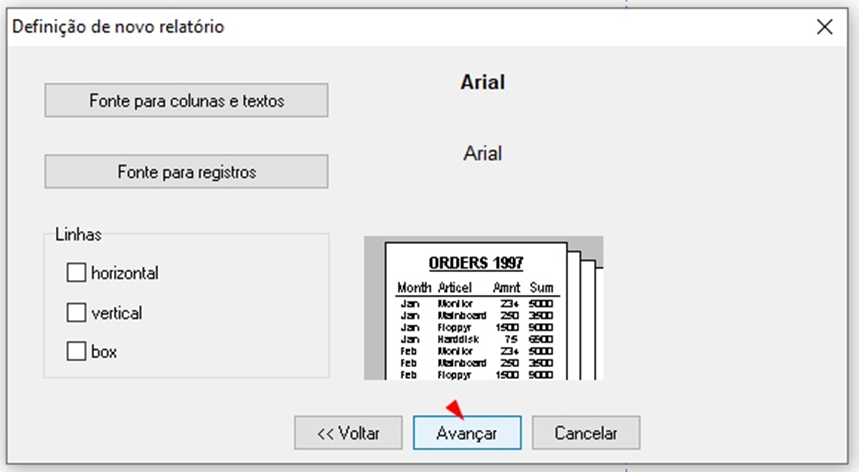This screenshot has width=859, height=472.
Task: Click the 'Fonte para registros' button
Action: pyautogui.click(x=186, y=172)
